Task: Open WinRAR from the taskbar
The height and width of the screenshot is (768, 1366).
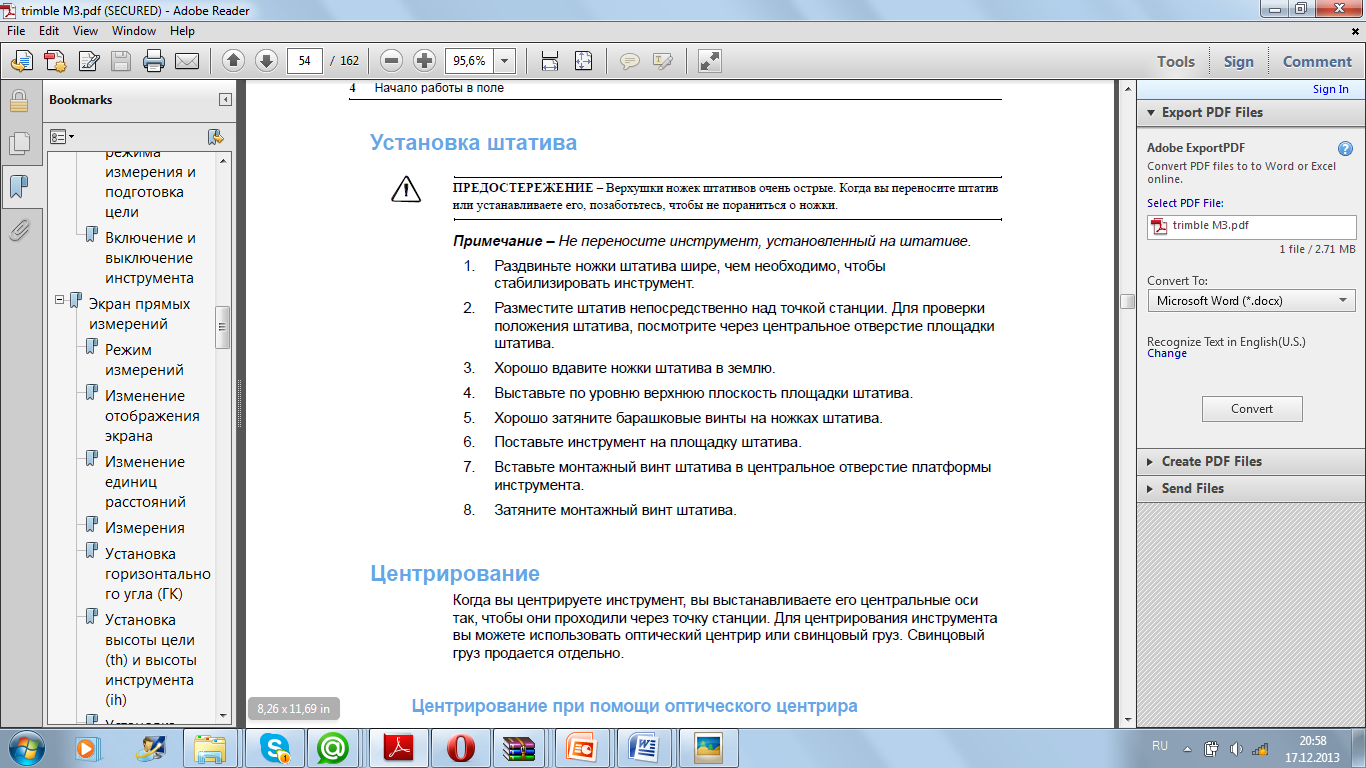Action: 517,748
